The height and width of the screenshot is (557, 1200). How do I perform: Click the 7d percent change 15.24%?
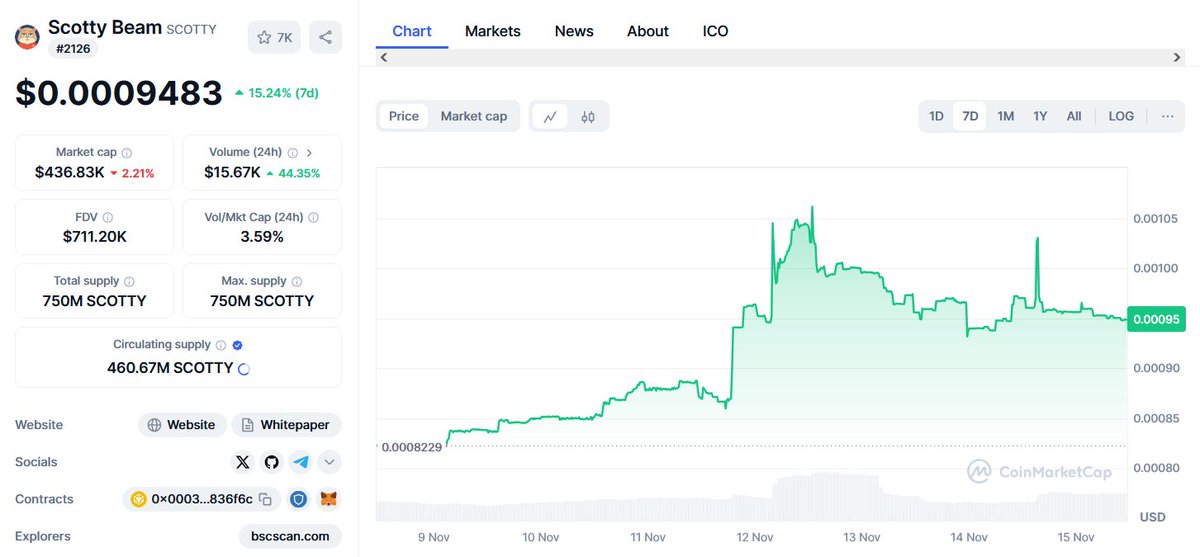[276, 92]
